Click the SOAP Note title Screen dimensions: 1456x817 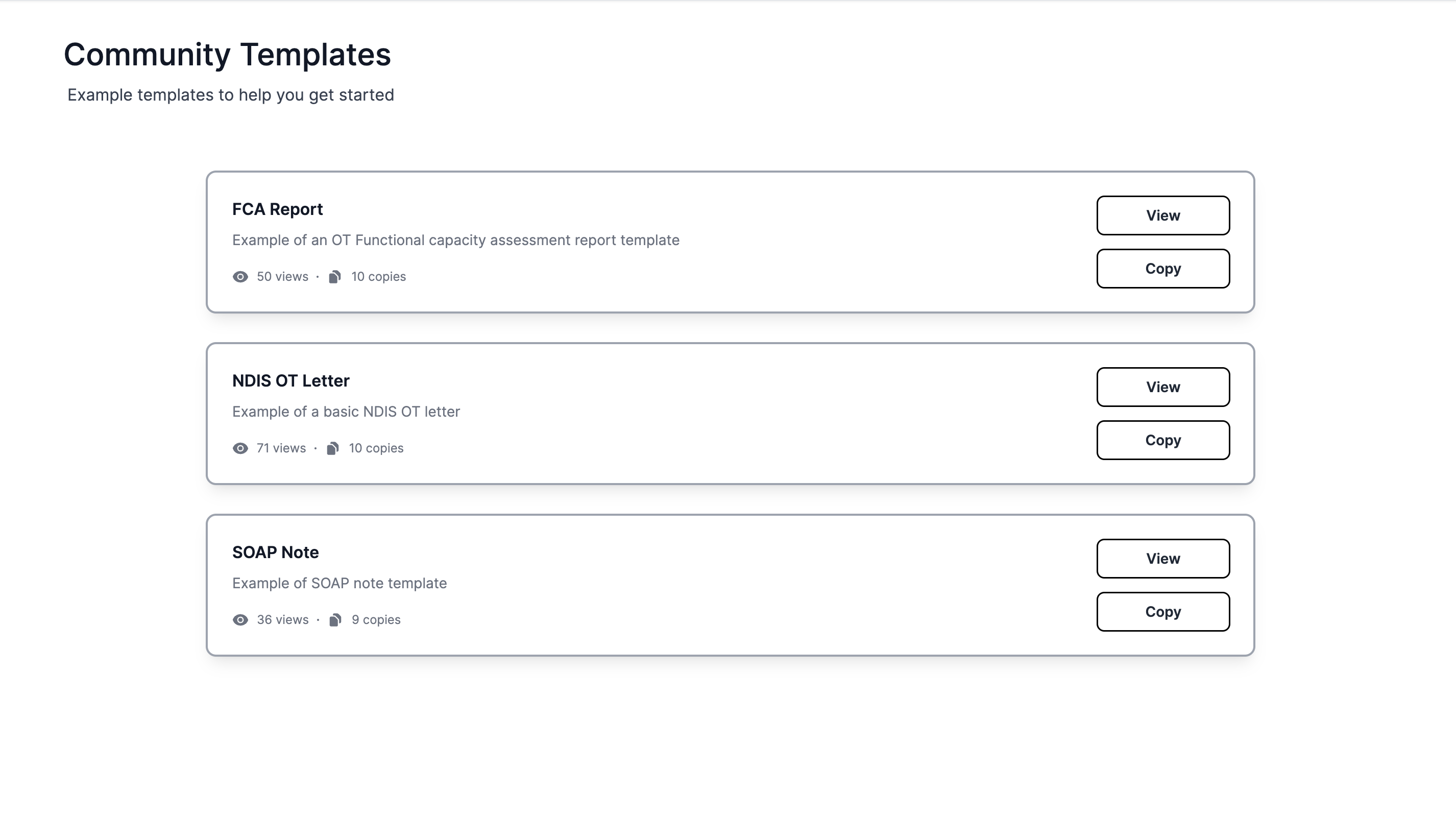click(x=275, y=552)
